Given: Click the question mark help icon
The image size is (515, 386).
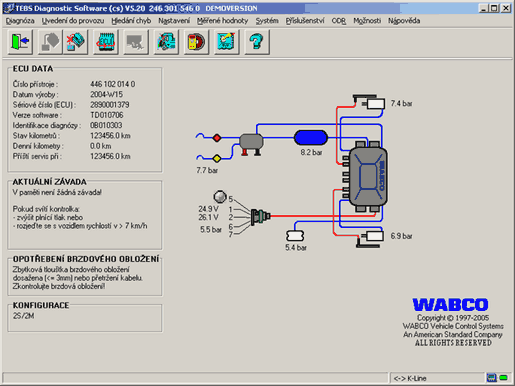Looking at the screenshot, I should [257, 42].
